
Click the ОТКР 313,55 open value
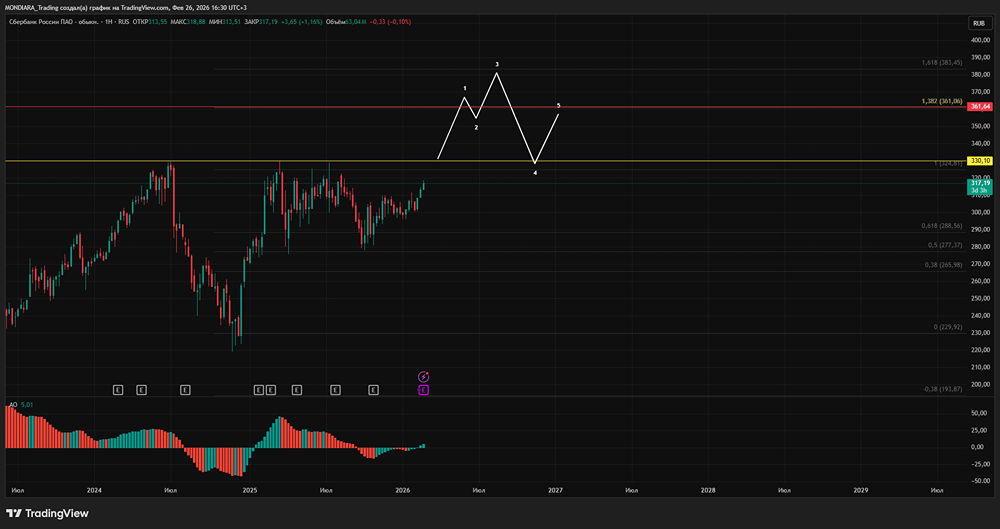click(x=149, y=22)
